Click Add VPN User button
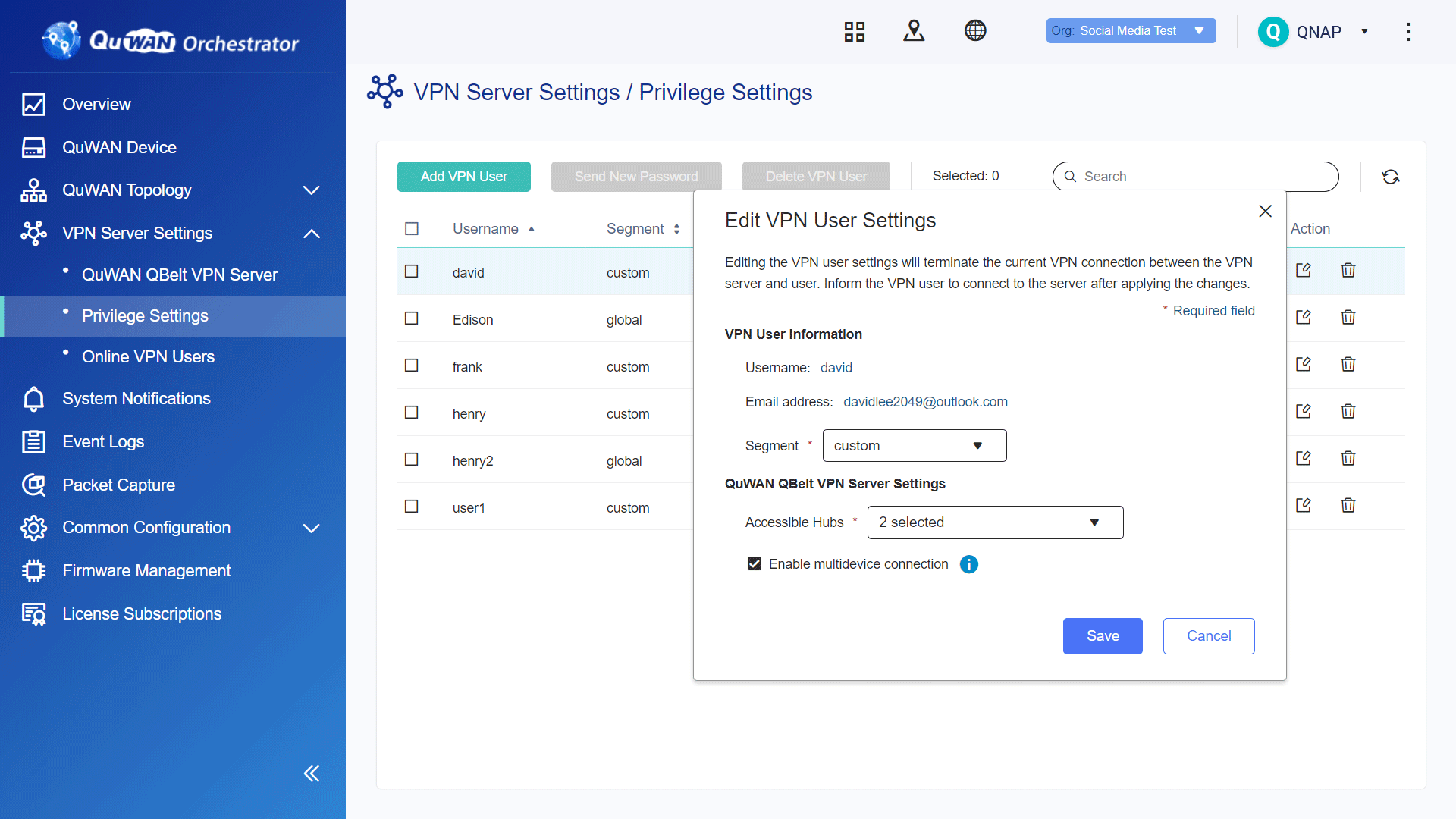The height and width of the screenshot is (819, 1456). [x=464, y=177]
